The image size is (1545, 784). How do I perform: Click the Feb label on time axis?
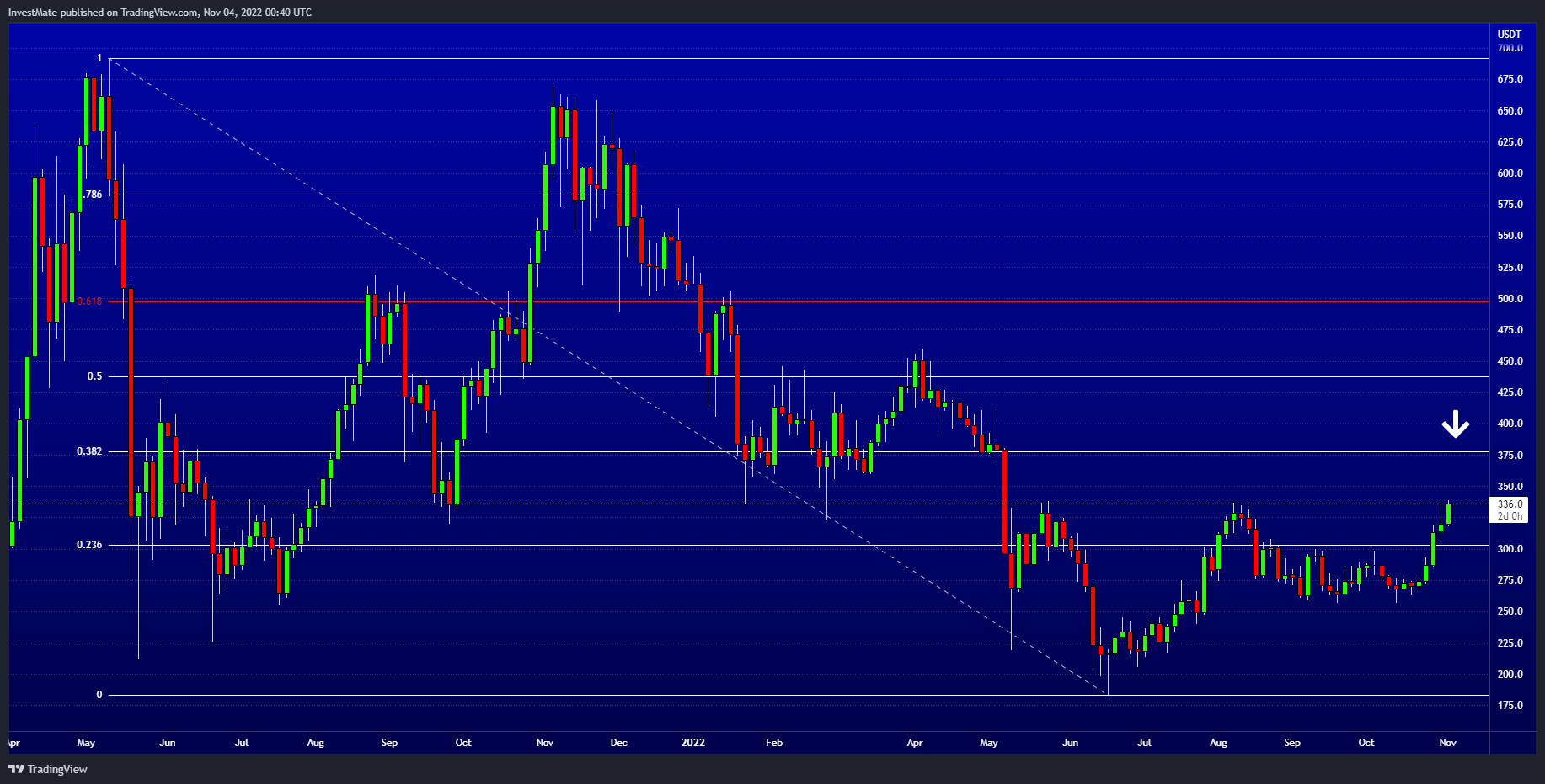(774, 743)
